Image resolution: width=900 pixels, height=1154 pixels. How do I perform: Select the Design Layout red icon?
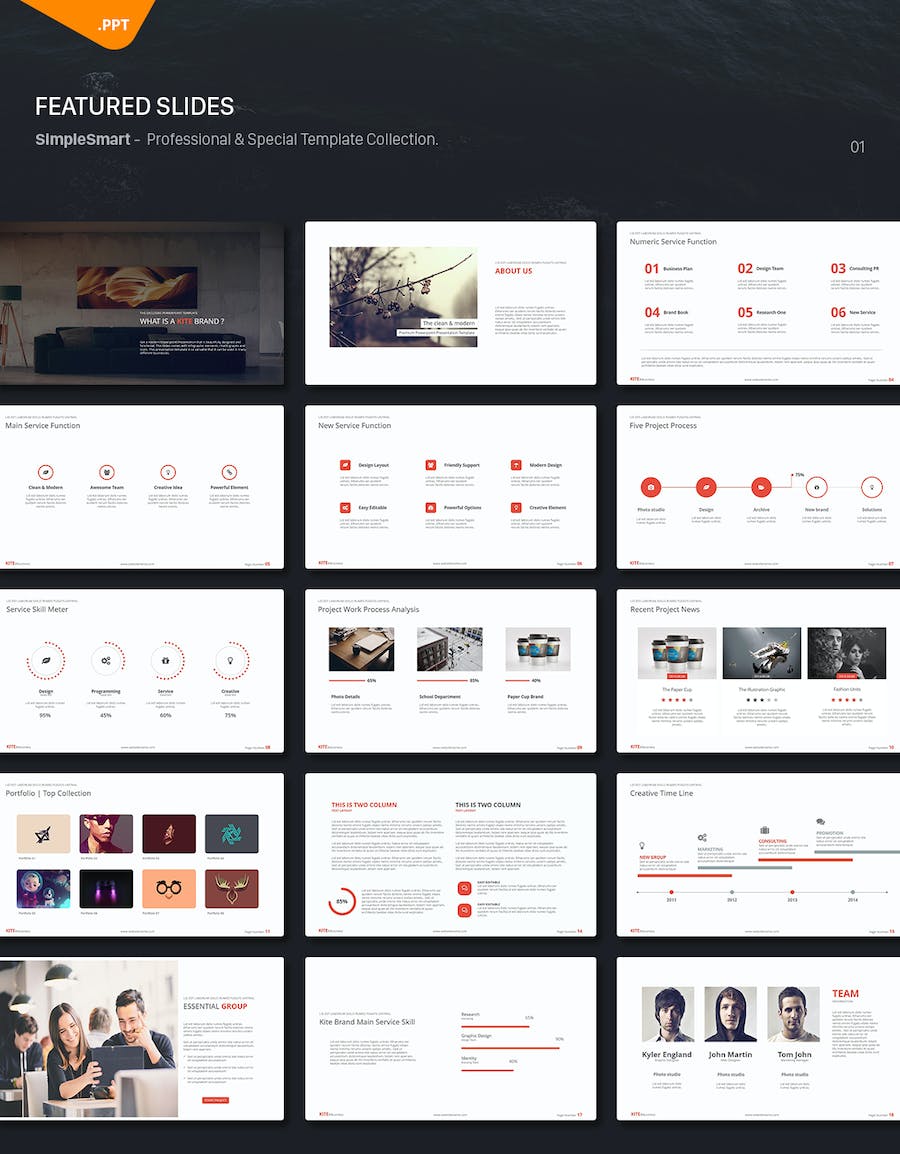tap(345, 465)
